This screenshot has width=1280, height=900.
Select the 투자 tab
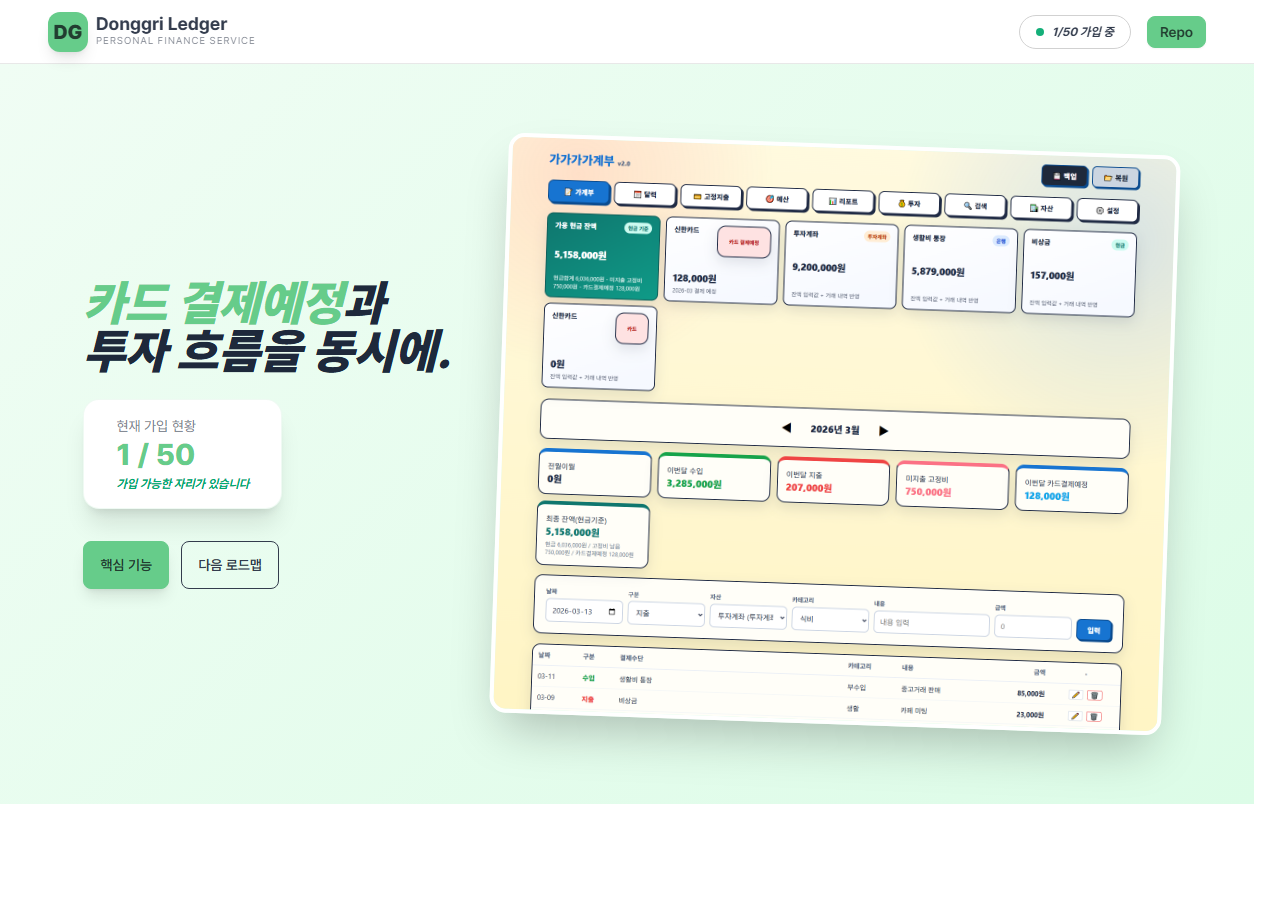point(908,204)
